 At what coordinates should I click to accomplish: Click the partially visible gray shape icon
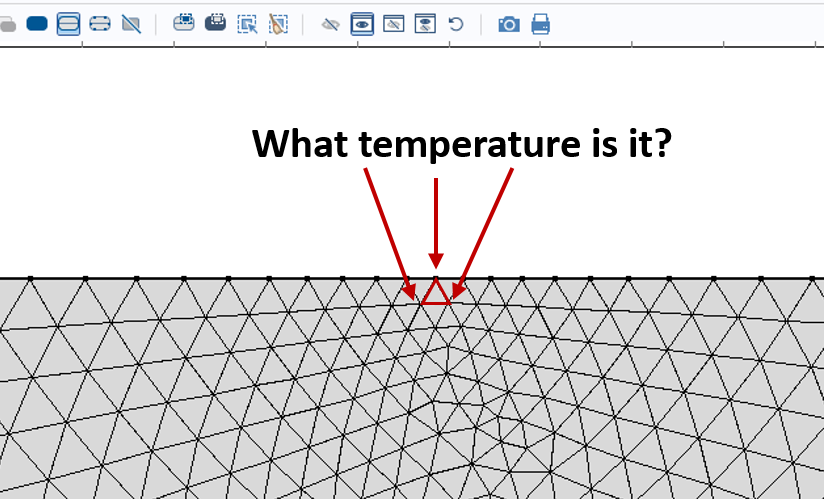click(8, 24)
